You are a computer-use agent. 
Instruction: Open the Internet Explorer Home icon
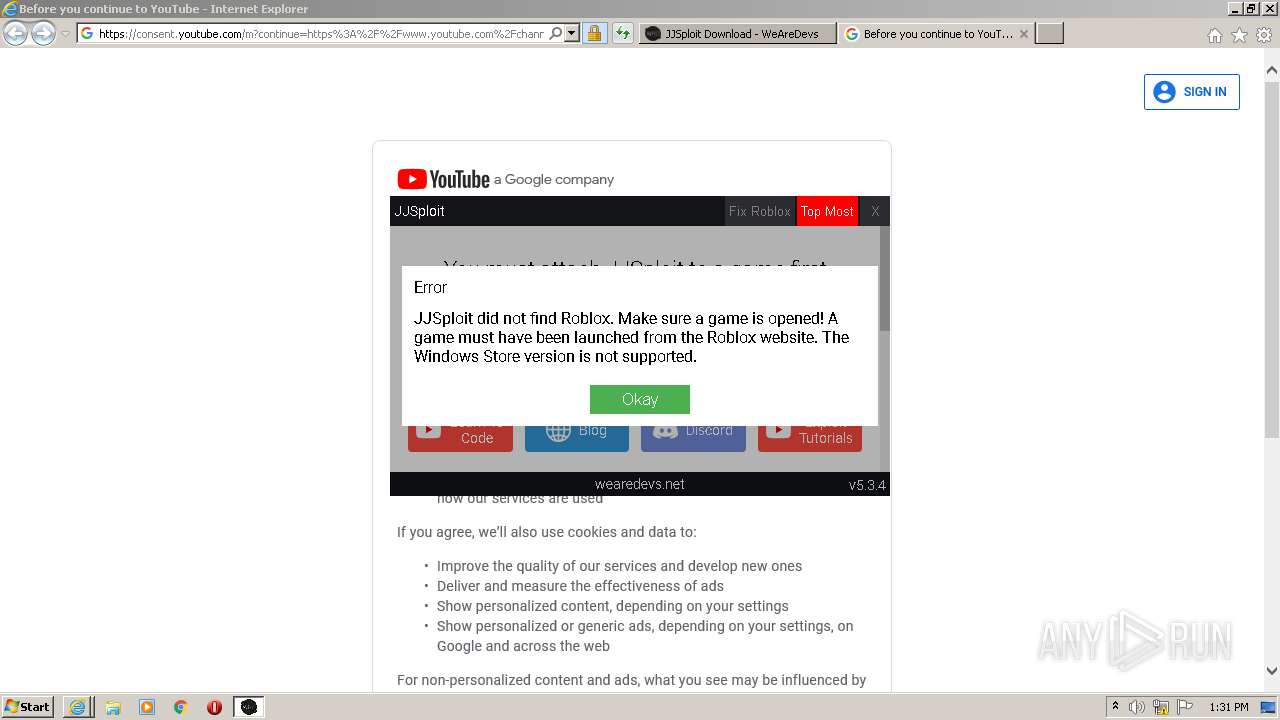click(x=1214, y=35)
